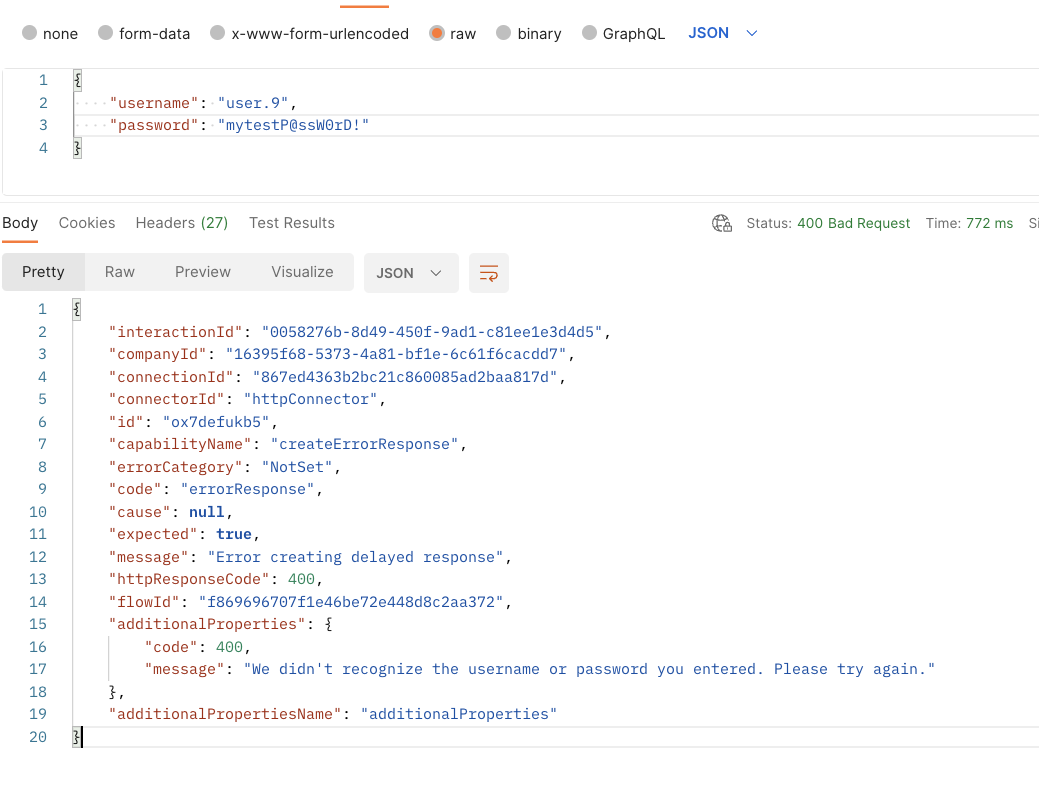Switch to the Cookies response tab
The image size is (1039, 785).
click(87, 223)
